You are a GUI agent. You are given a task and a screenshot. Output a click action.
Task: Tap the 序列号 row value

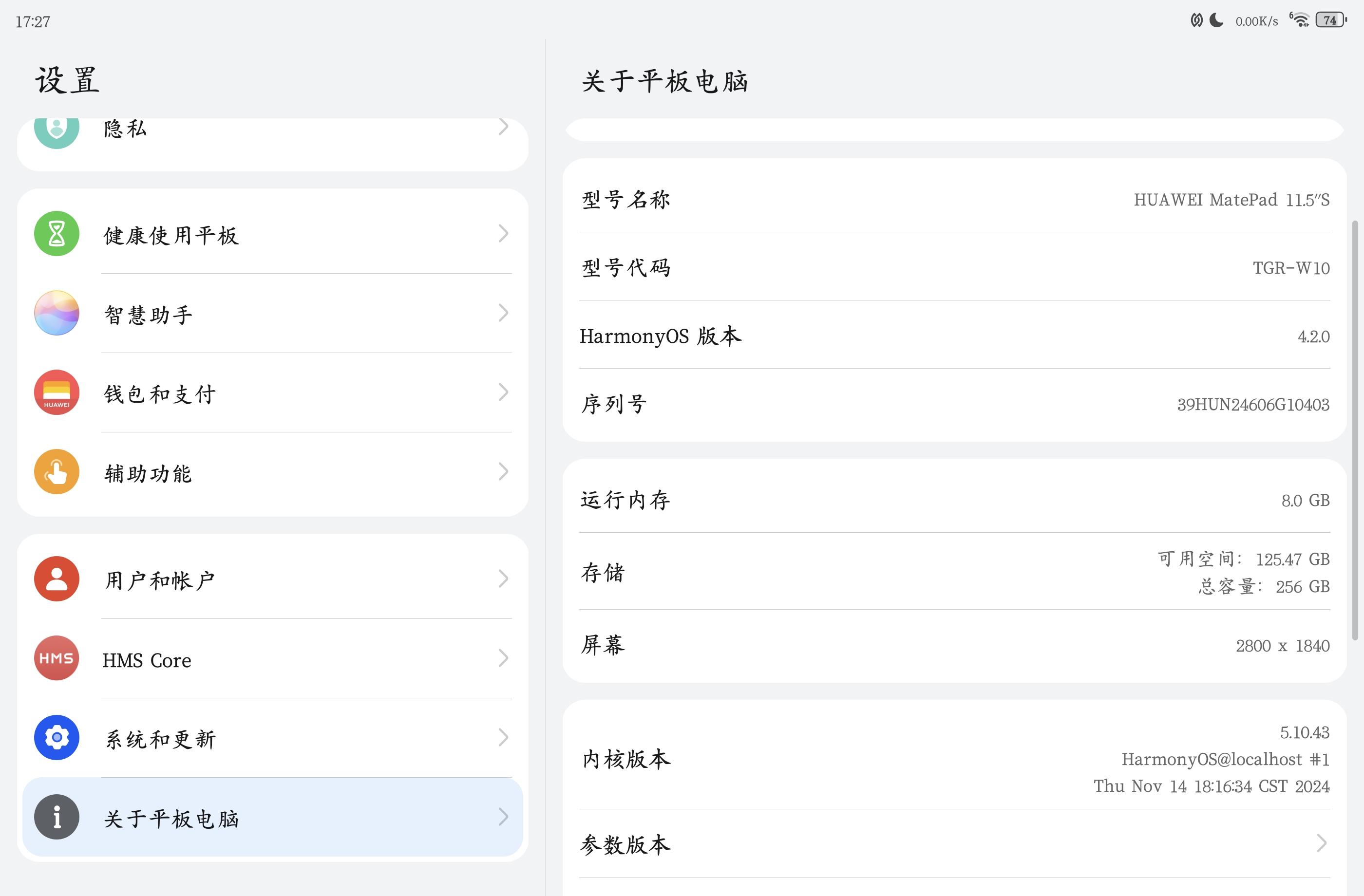point(1253,405)
